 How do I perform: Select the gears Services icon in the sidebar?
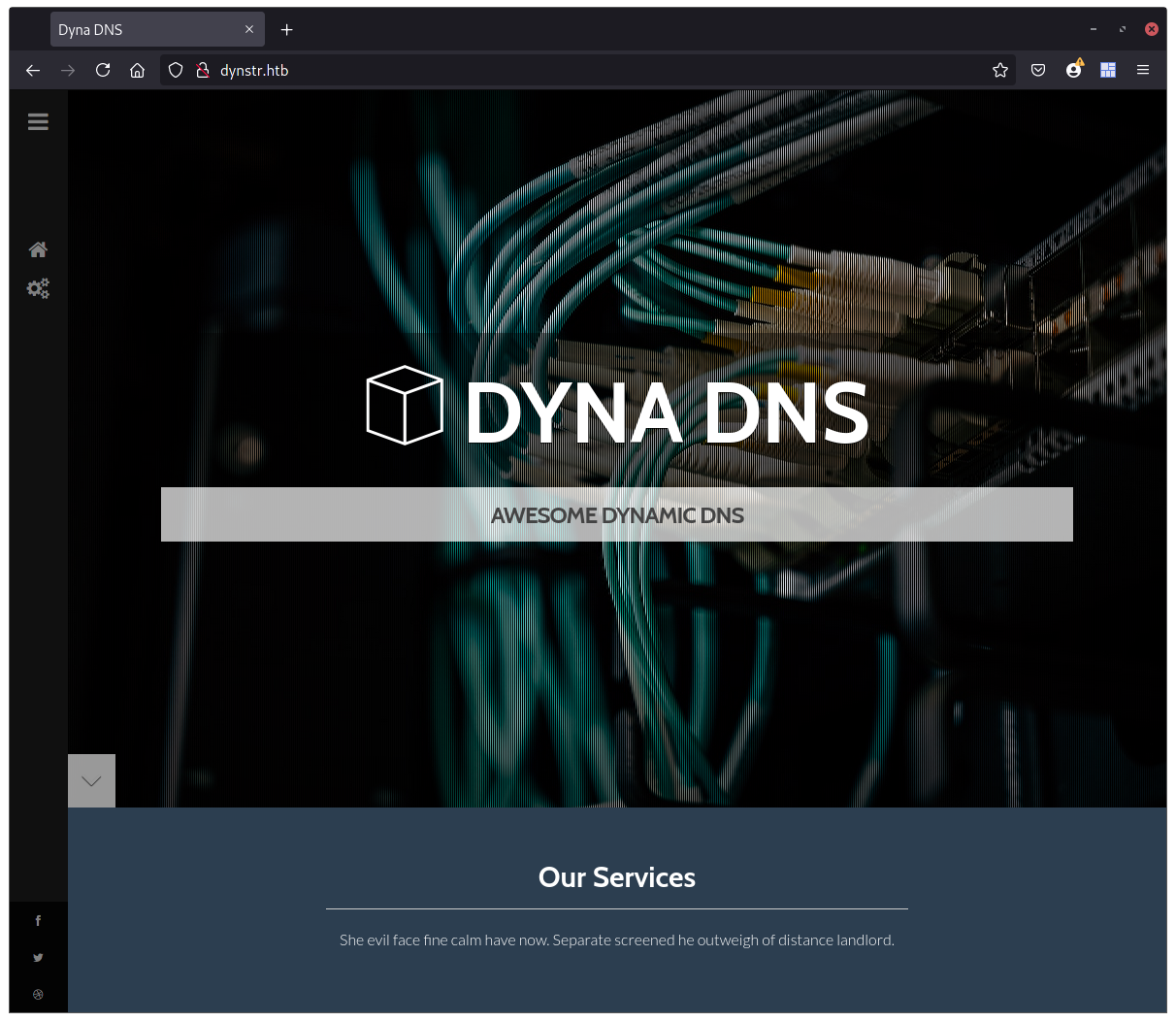coord(38,288)
